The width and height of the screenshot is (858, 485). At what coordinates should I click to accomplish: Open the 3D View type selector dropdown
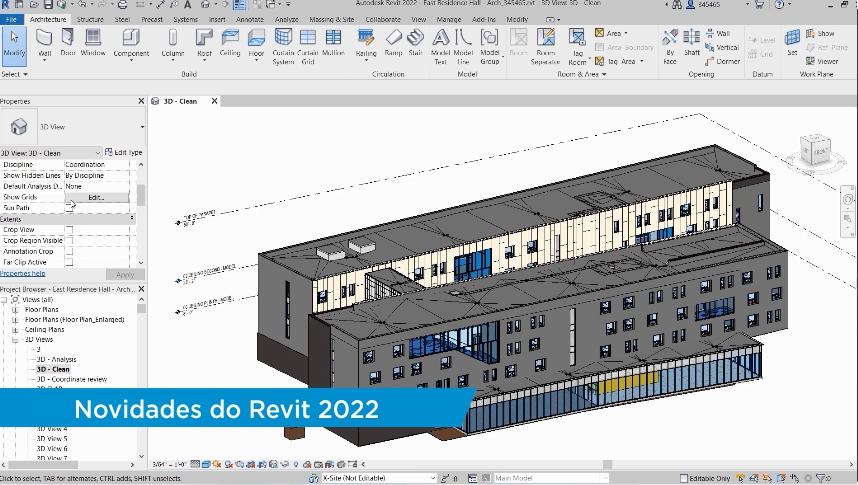click(x=142, y=127)
